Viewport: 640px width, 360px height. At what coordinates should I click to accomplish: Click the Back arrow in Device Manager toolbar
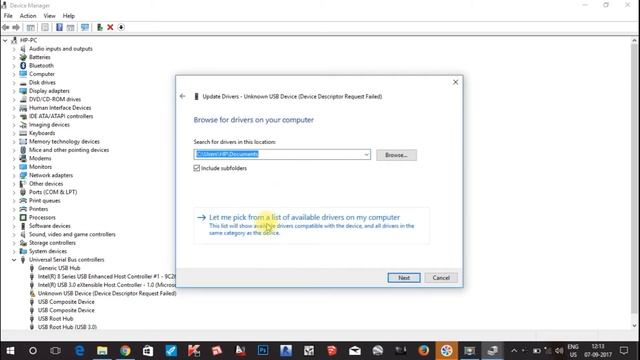[x=6, y=27]
